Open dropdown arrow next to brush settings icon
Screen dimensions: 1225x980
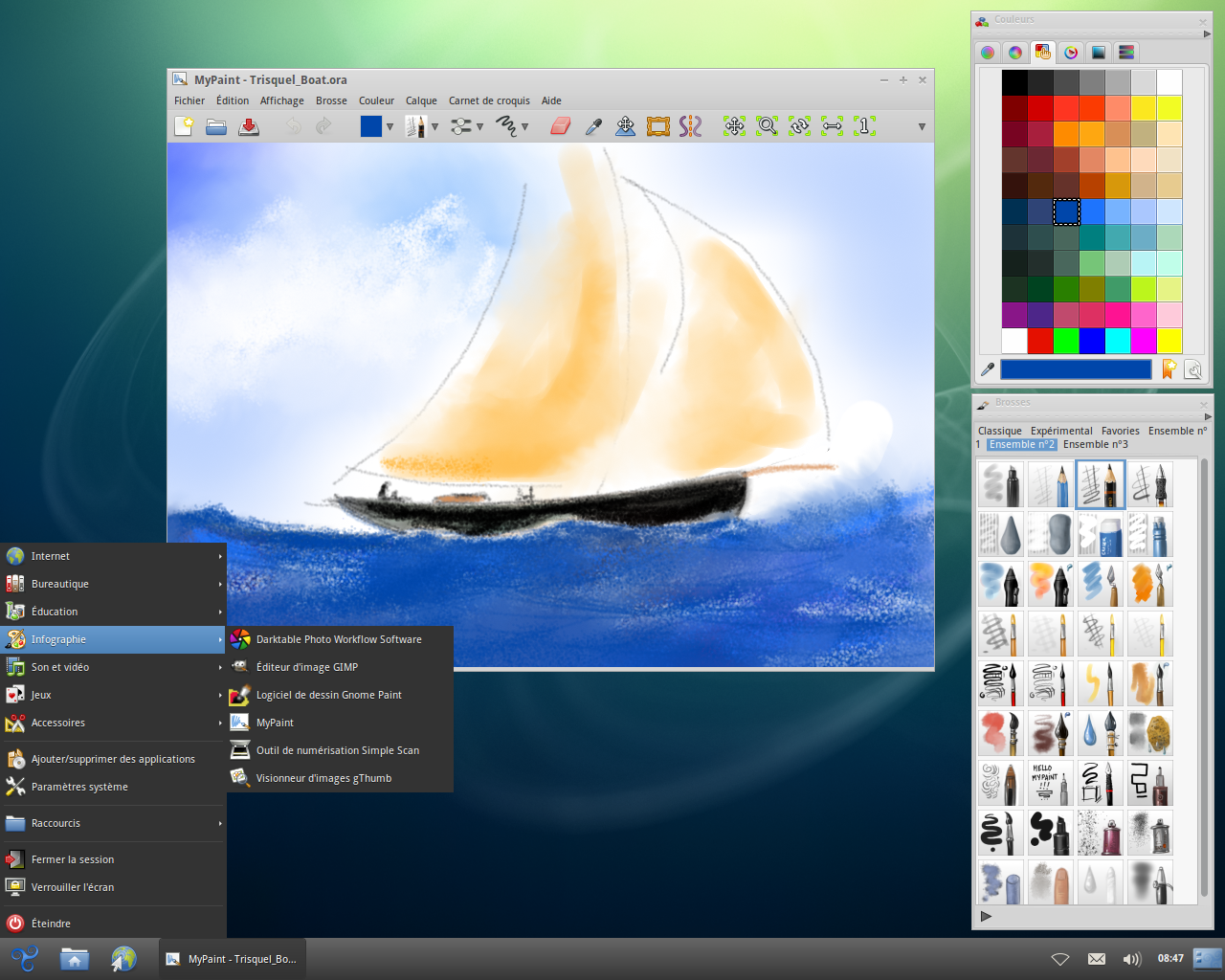(479, 126)
